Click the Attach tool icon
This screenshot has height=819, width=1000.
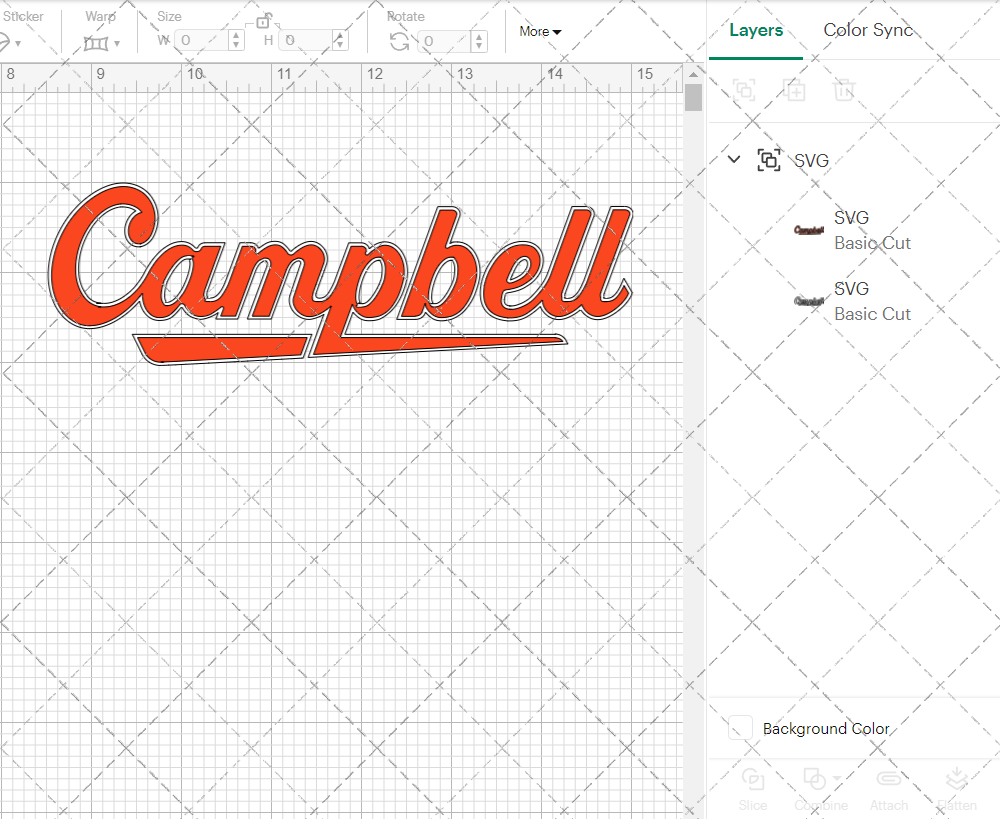click(889, 779)
